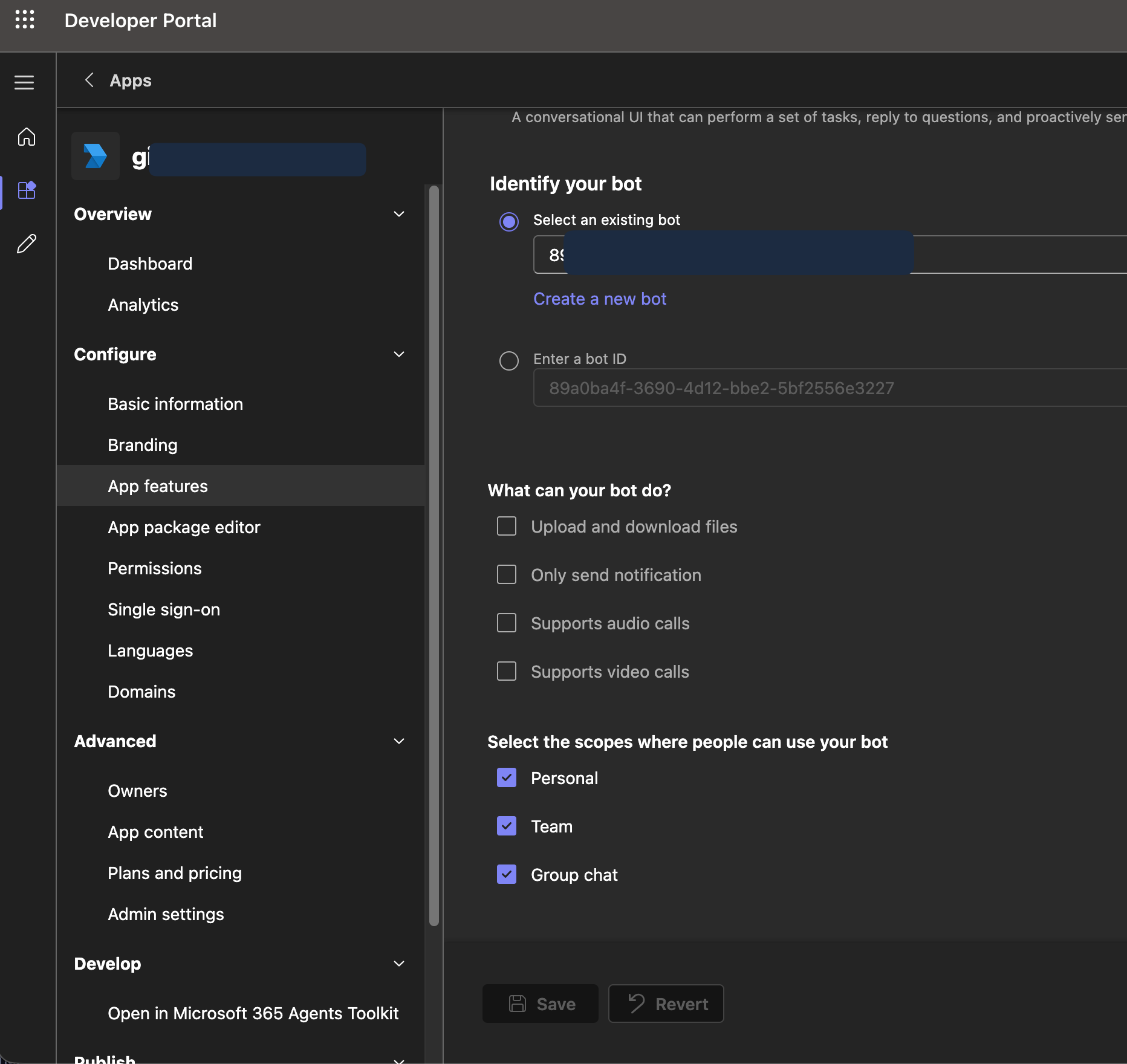Click the Overview section header
Screen dimensions: 1127x1064
[112, 214]
